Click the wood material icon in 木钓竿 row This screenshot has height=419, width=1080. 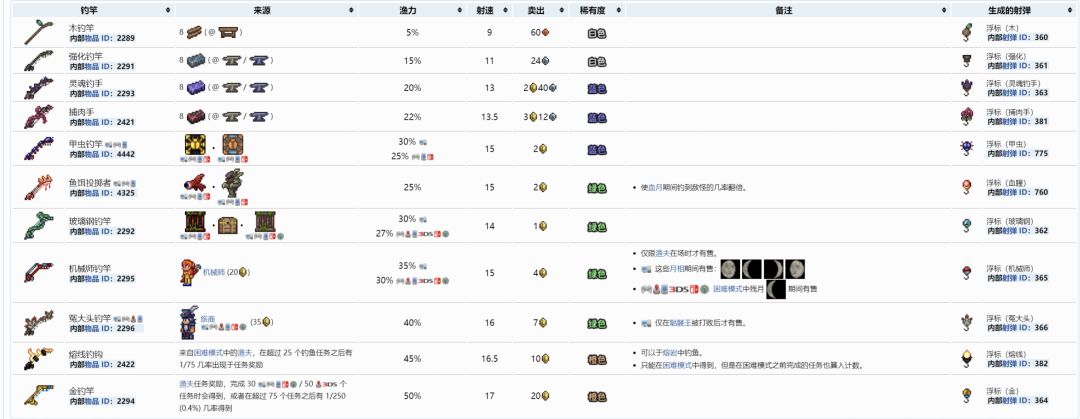tap(194, 32)
